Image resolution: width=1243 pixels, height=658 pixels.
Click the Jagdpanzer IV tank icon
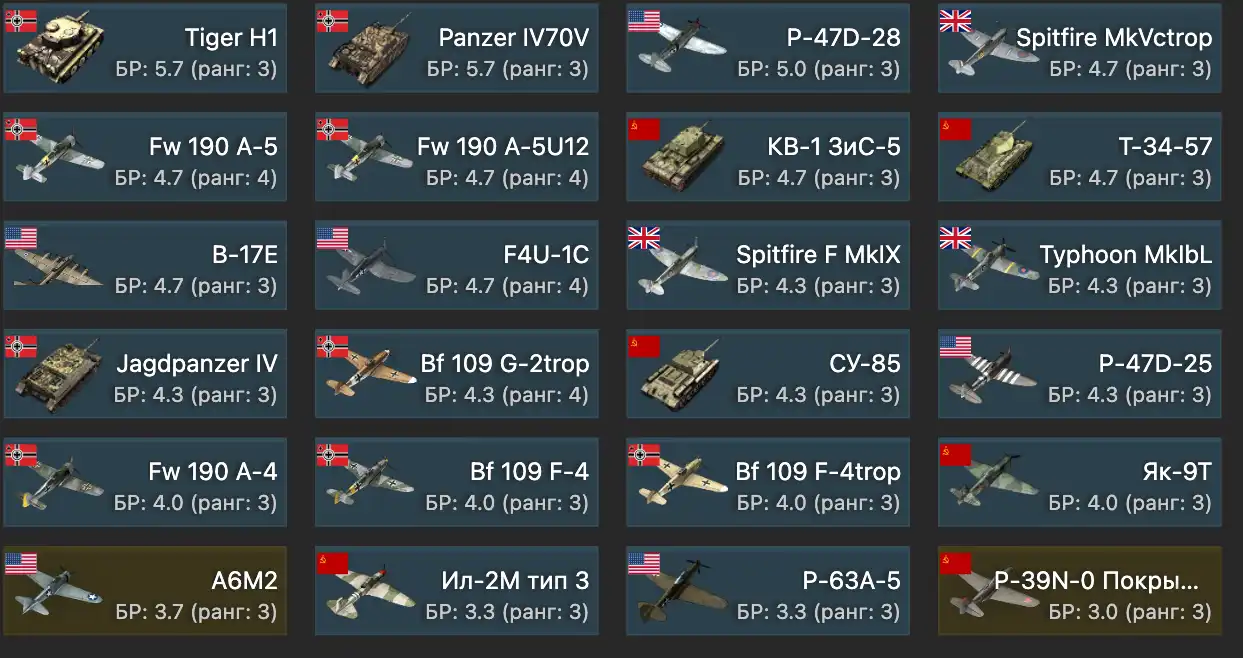click(58, 377)
